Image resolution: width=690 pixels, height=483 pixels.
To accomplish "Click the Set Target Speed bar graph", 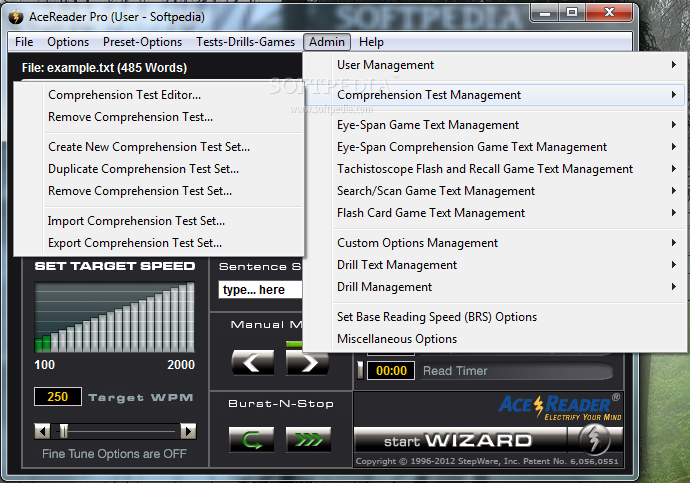I will (x=114, y=317).
